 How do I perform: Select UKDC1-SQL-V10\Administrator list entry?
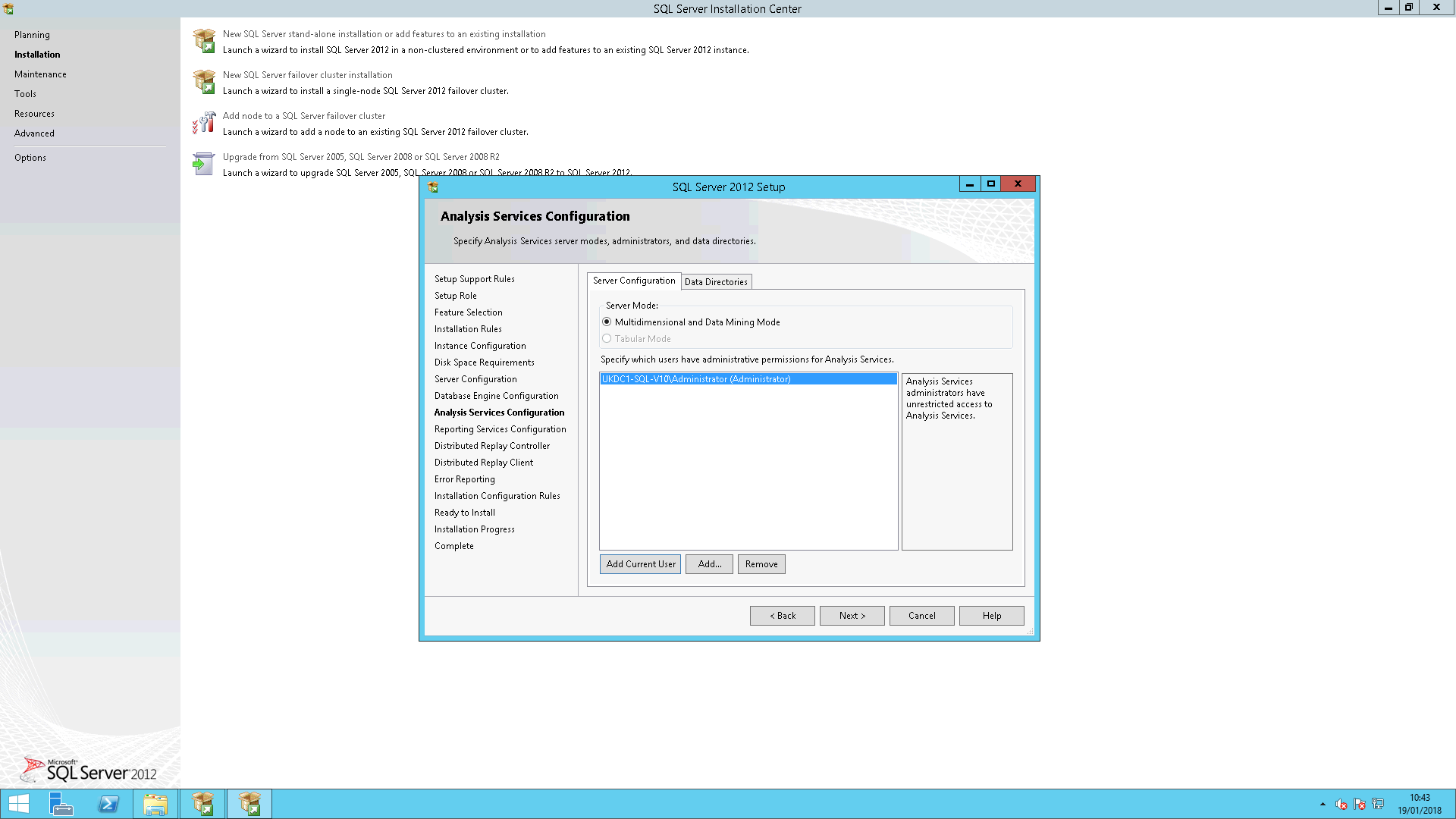748,379
